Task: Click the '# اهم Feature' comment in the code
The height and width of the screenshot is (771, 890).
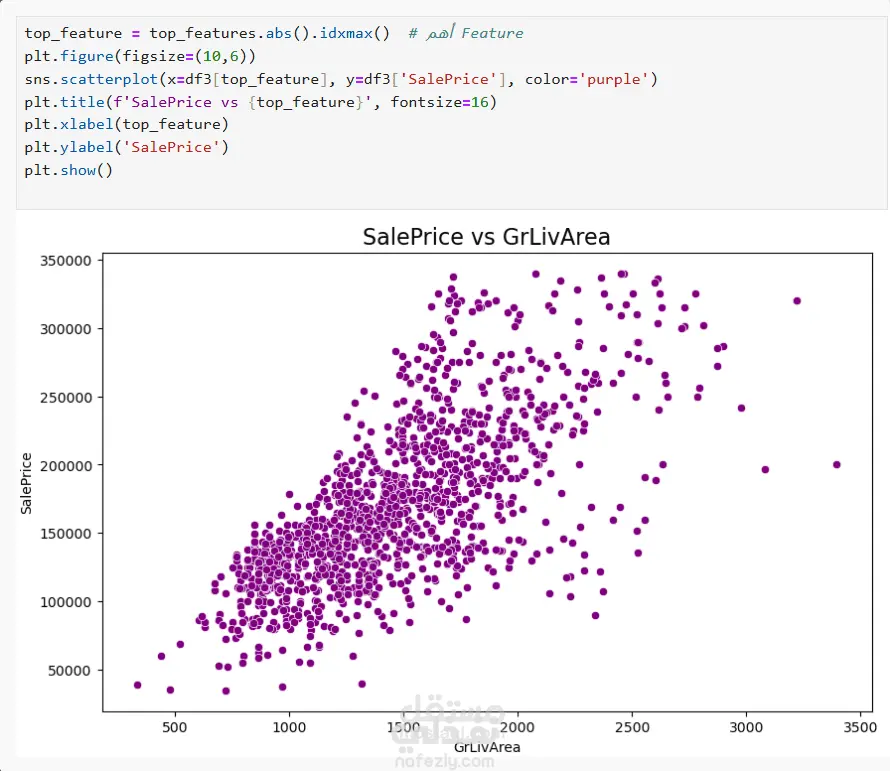Action: click(465, 33)
